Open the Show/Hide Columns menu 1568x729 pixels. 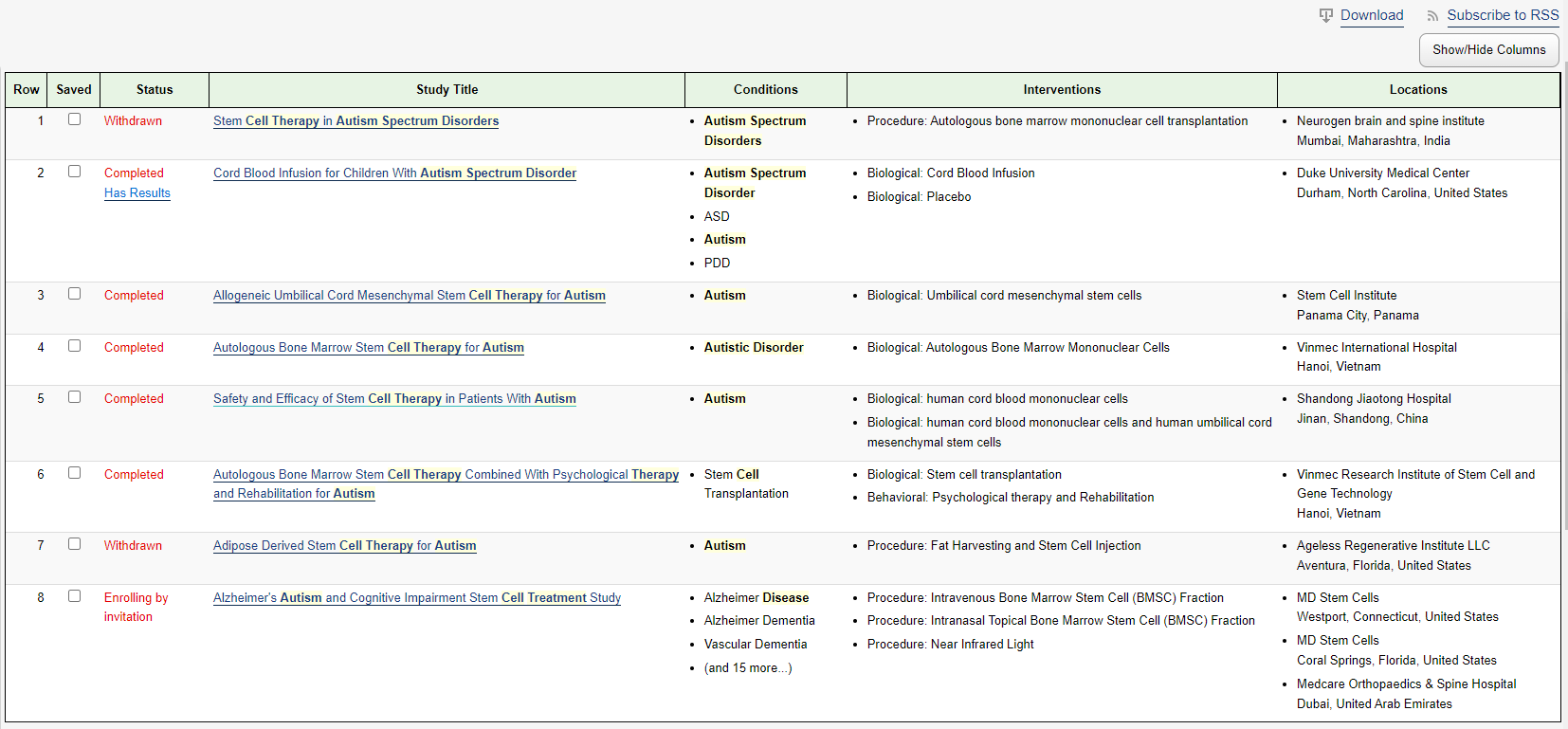[x=1488, y=50]
